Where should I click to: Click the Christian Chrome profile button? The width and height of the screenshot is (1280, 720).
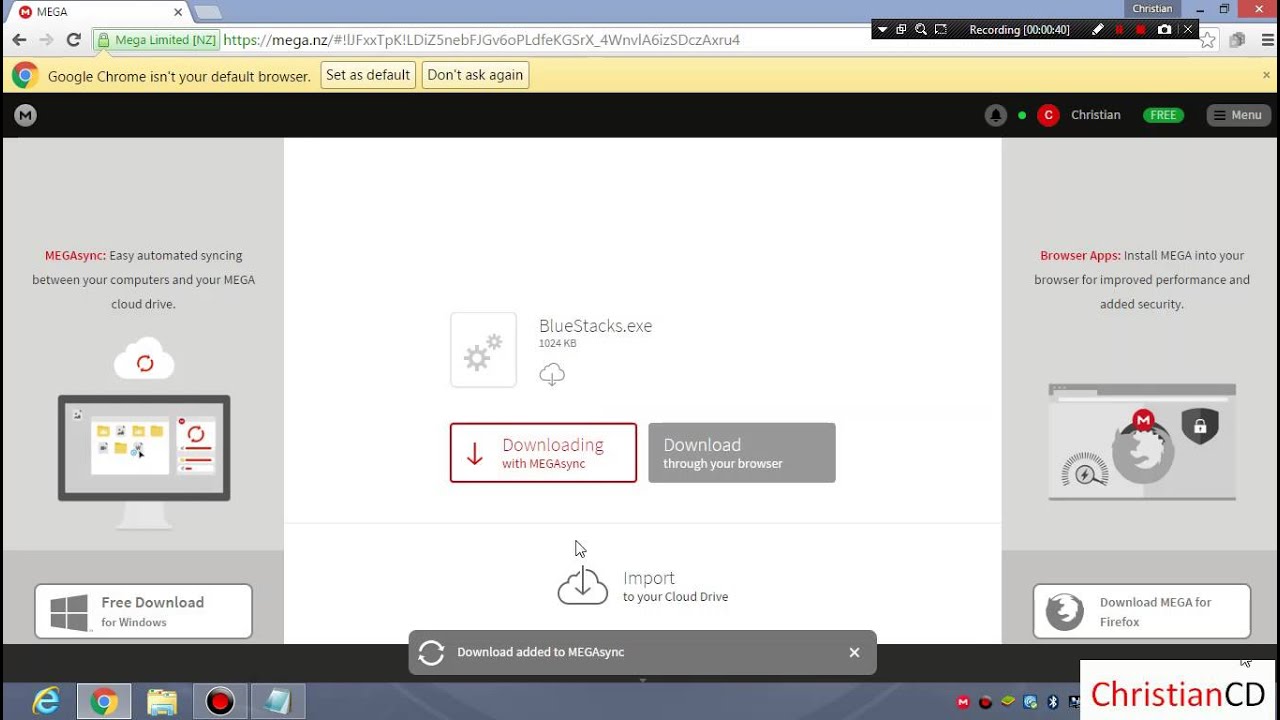tap(1152, 9)
